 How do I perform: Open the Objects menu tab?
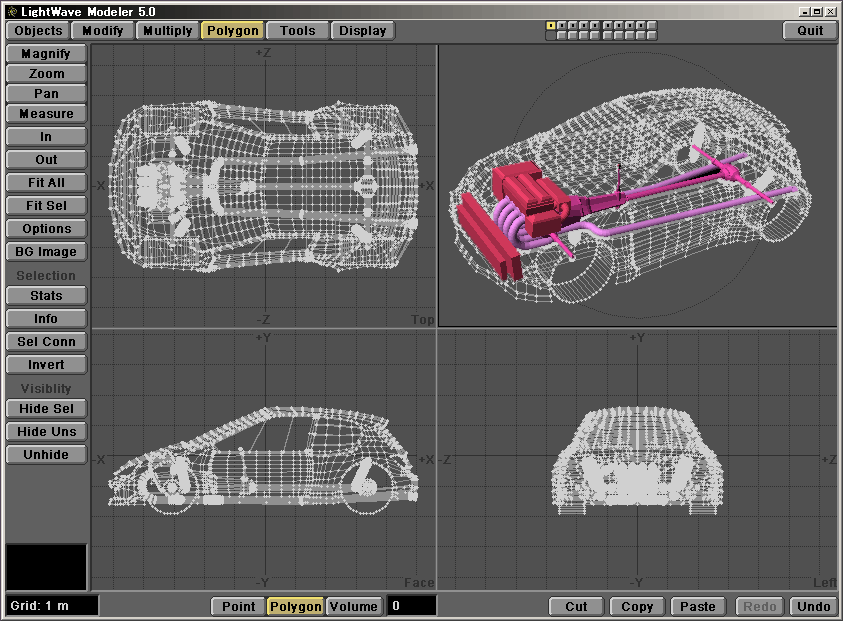pos(39,31)
